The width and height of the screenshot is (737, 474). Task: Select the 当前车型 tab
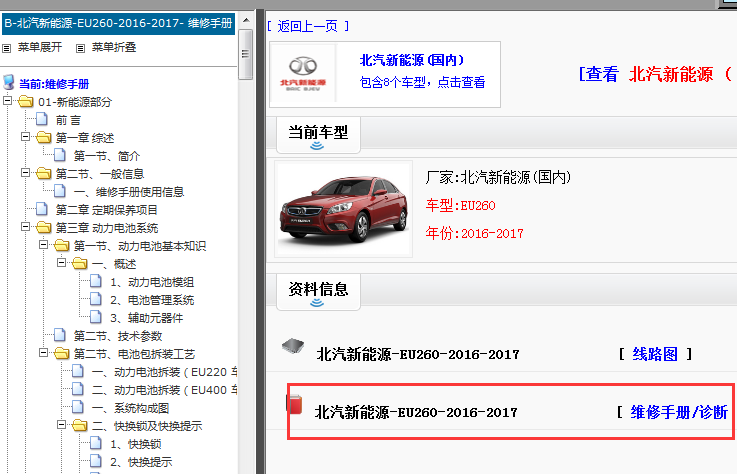(318, 135)
